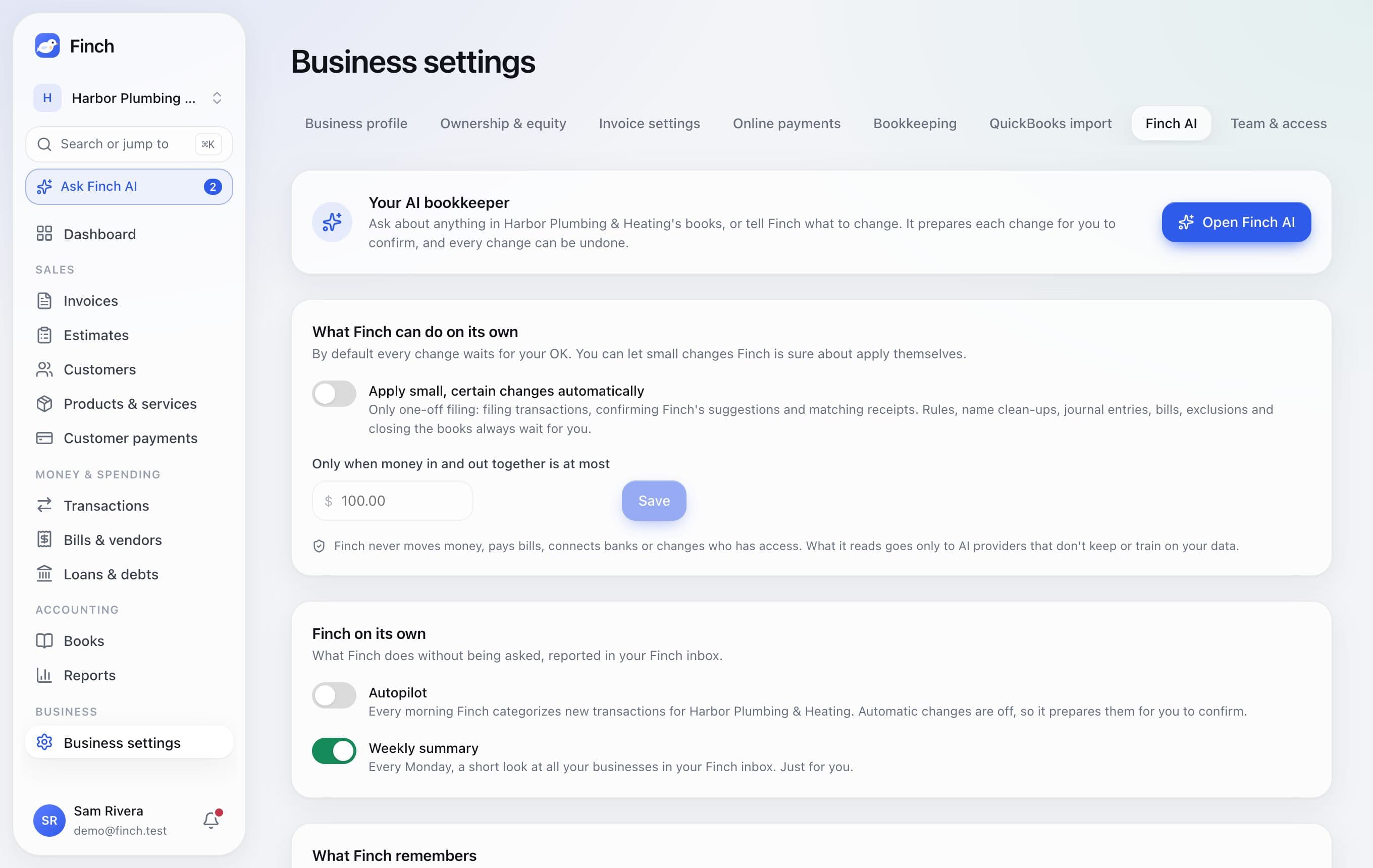Viewport: 1373px width, 868px height.
Task: Switch to the QuickBooks import tab
Action: (x=1050, y=123)
